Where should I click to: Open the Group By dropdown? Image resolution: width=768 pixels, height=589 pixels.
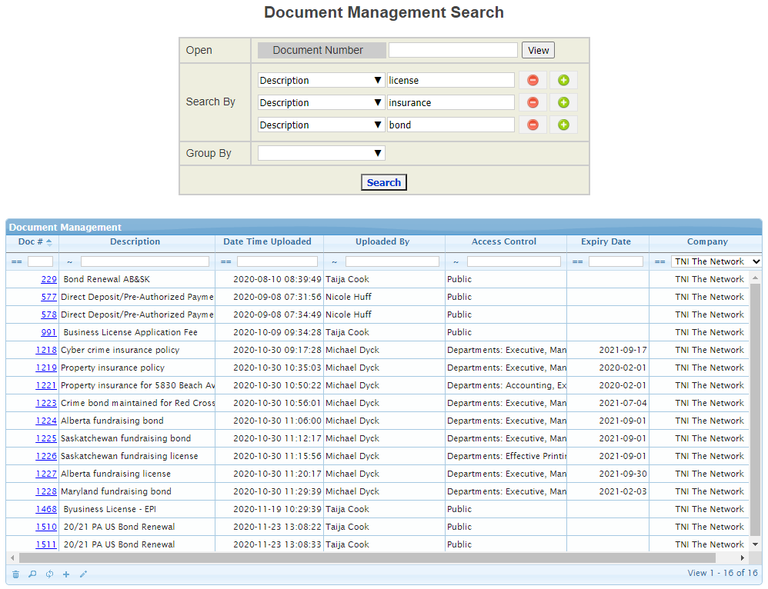[321, 153]
